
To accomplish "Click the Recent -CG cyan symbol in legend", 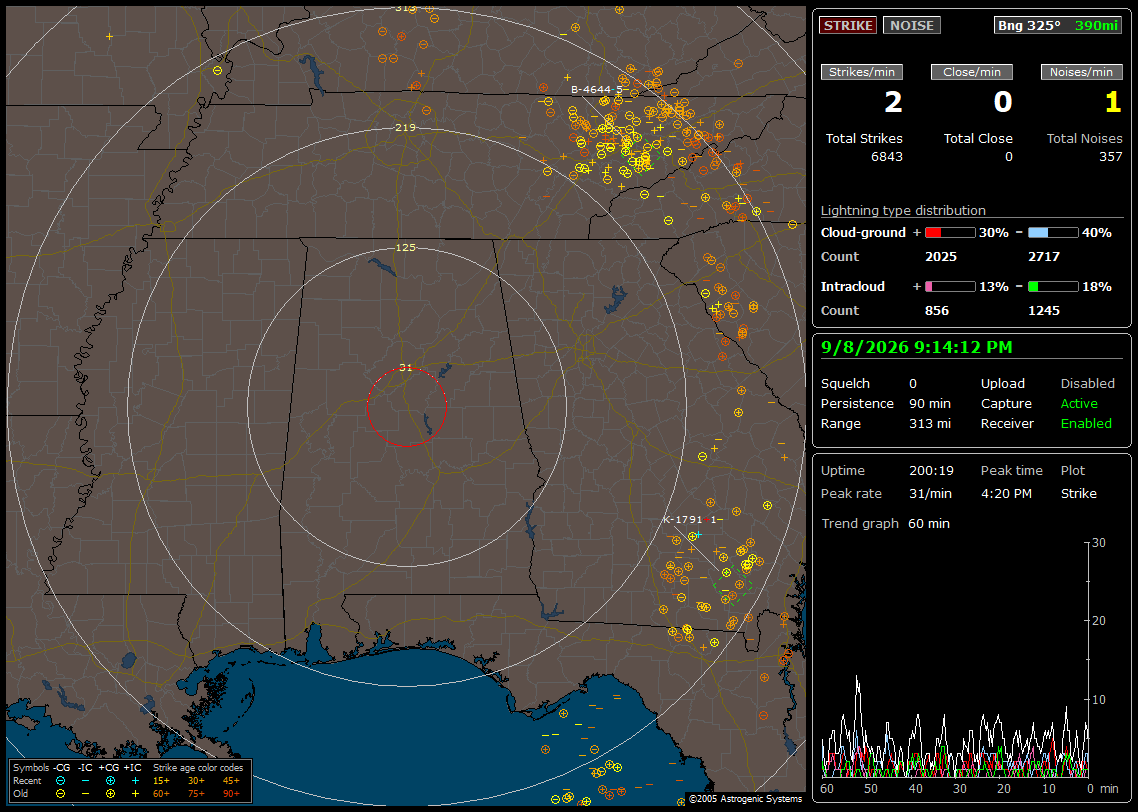I will (60, 781).
